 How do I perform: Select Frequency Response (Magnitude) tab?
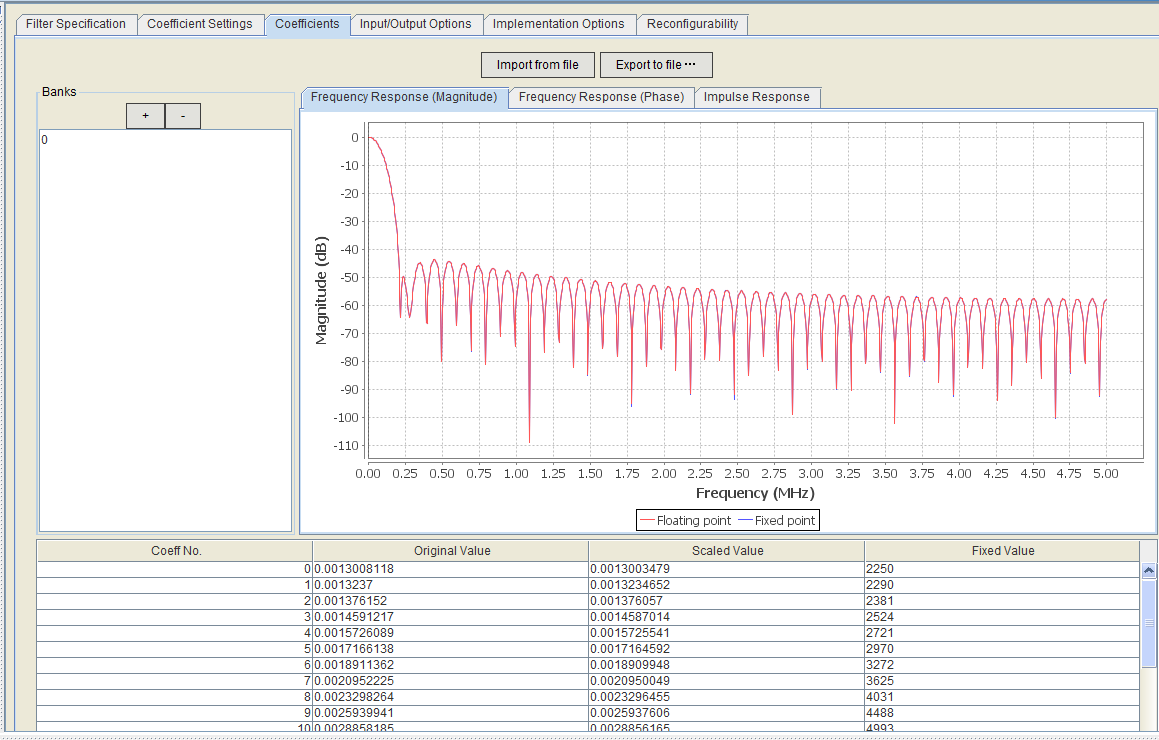403,97
